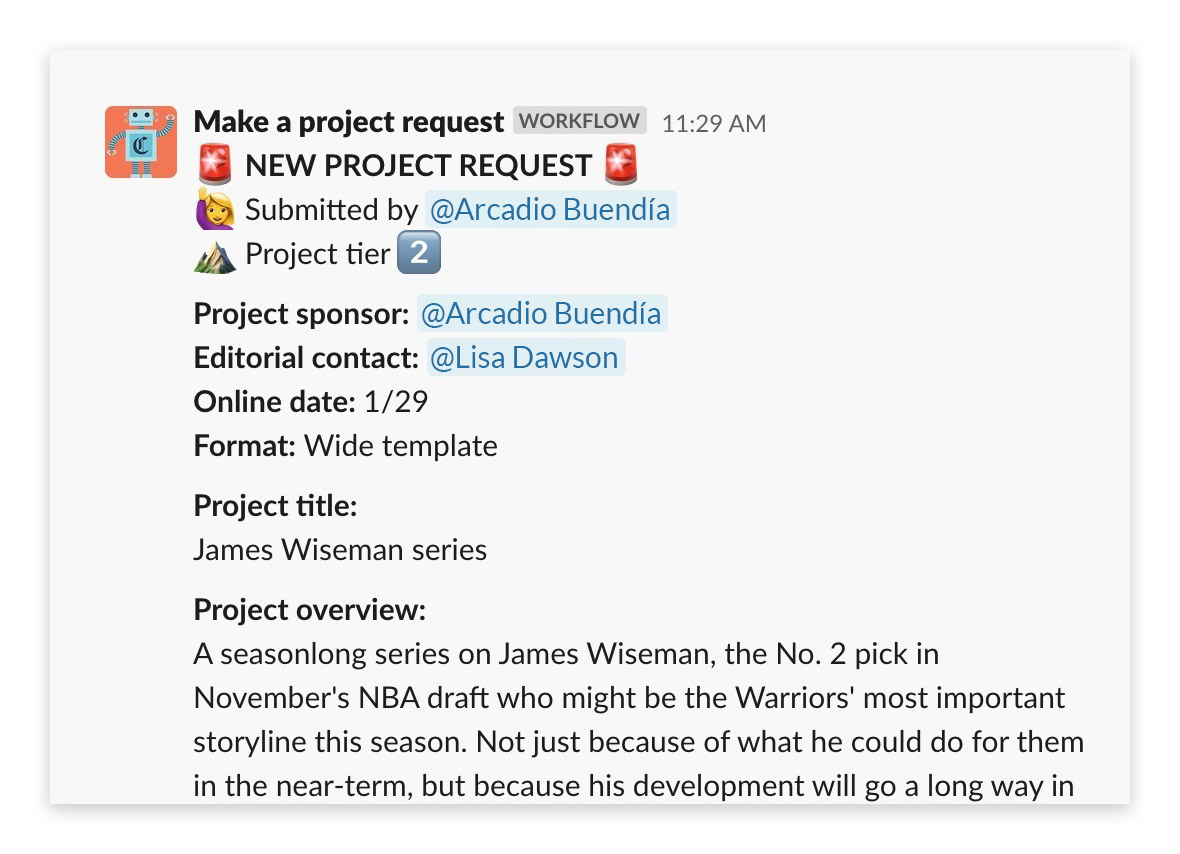Screen dimensions: 1180x854
Task: Open @Arcadio Buendía mention under Project sponsor
Action: pos(541,314)
